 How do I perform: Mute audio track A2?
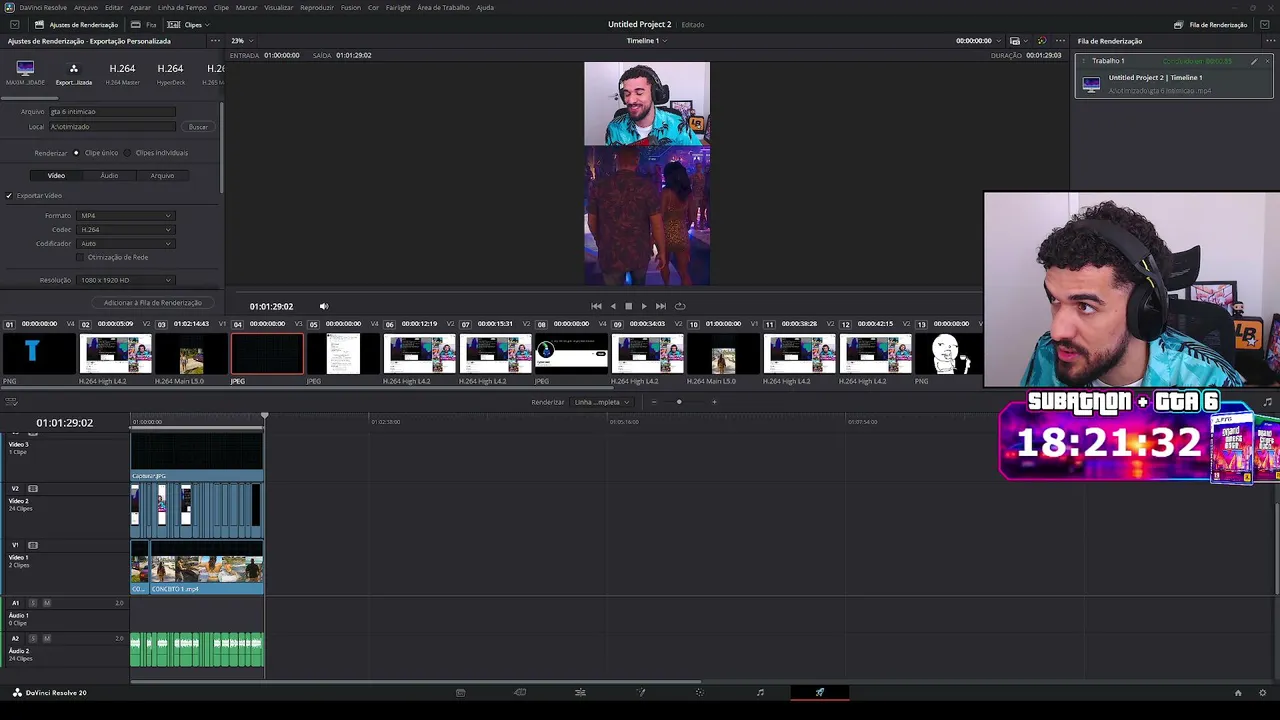pyautogui.click(x=46, y=638)
